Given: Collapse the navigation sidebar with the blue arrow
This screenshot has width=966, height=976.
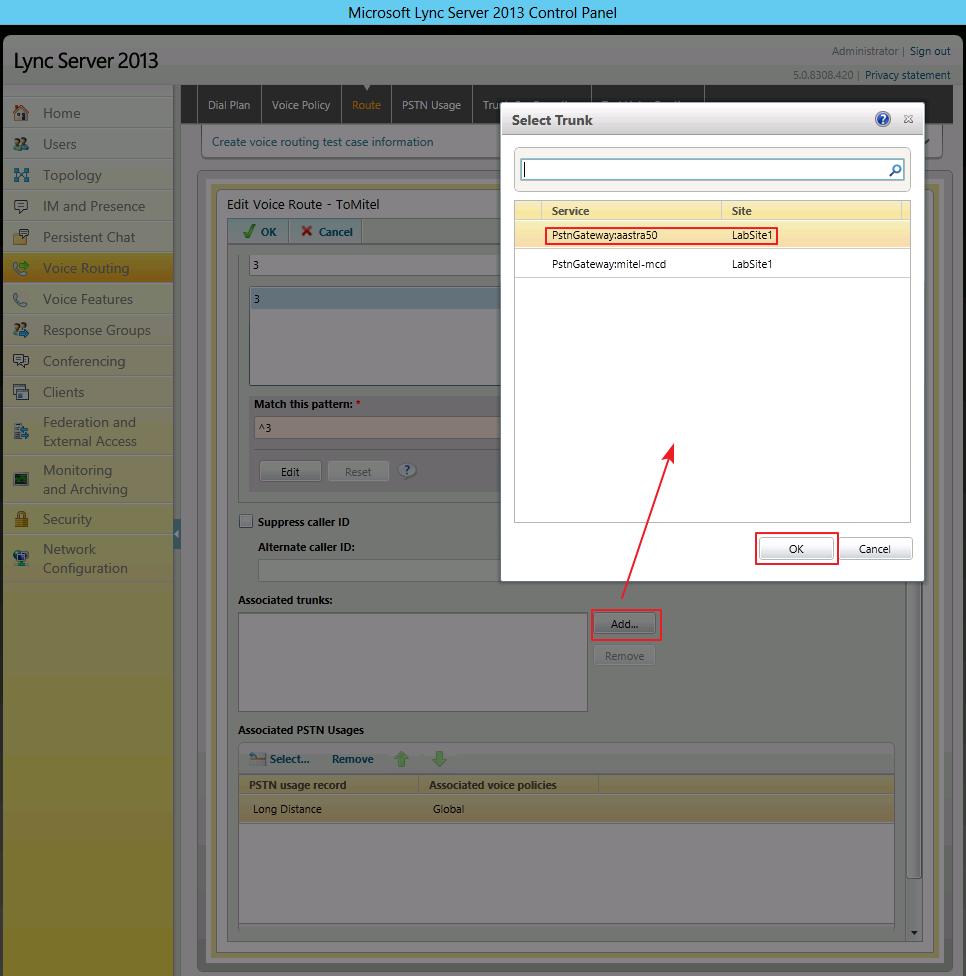Looking at the screenshot, I should (x=177, y=533).
